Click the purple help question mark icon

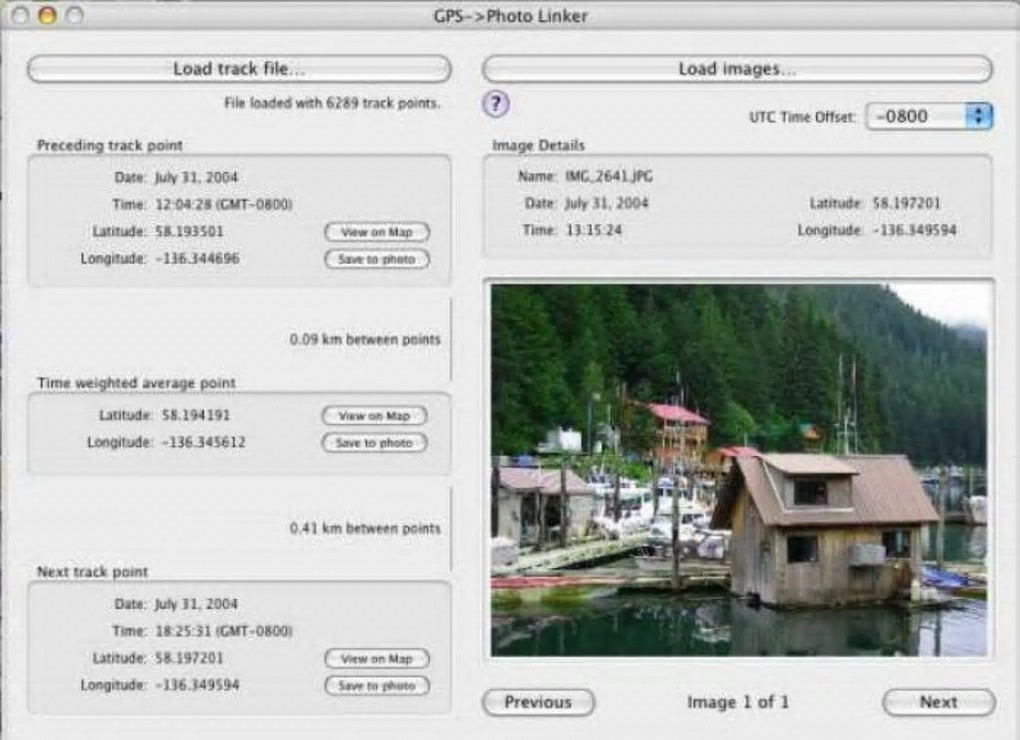point(496,103)
